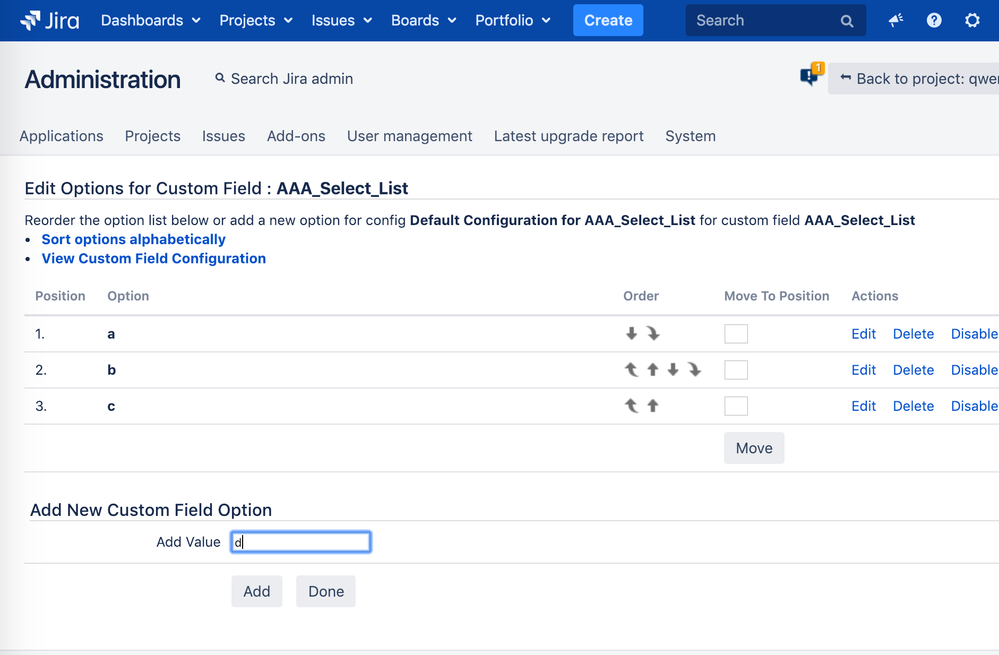Move option a to the last position

653,333
